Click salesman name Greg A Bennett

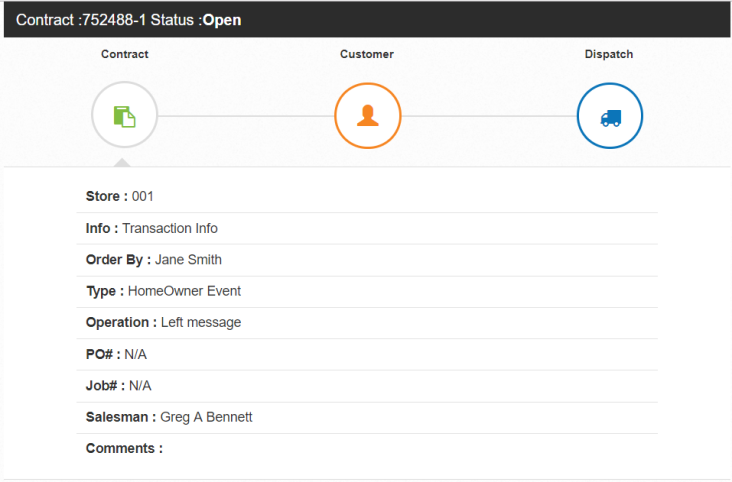(x=206, y=417)
